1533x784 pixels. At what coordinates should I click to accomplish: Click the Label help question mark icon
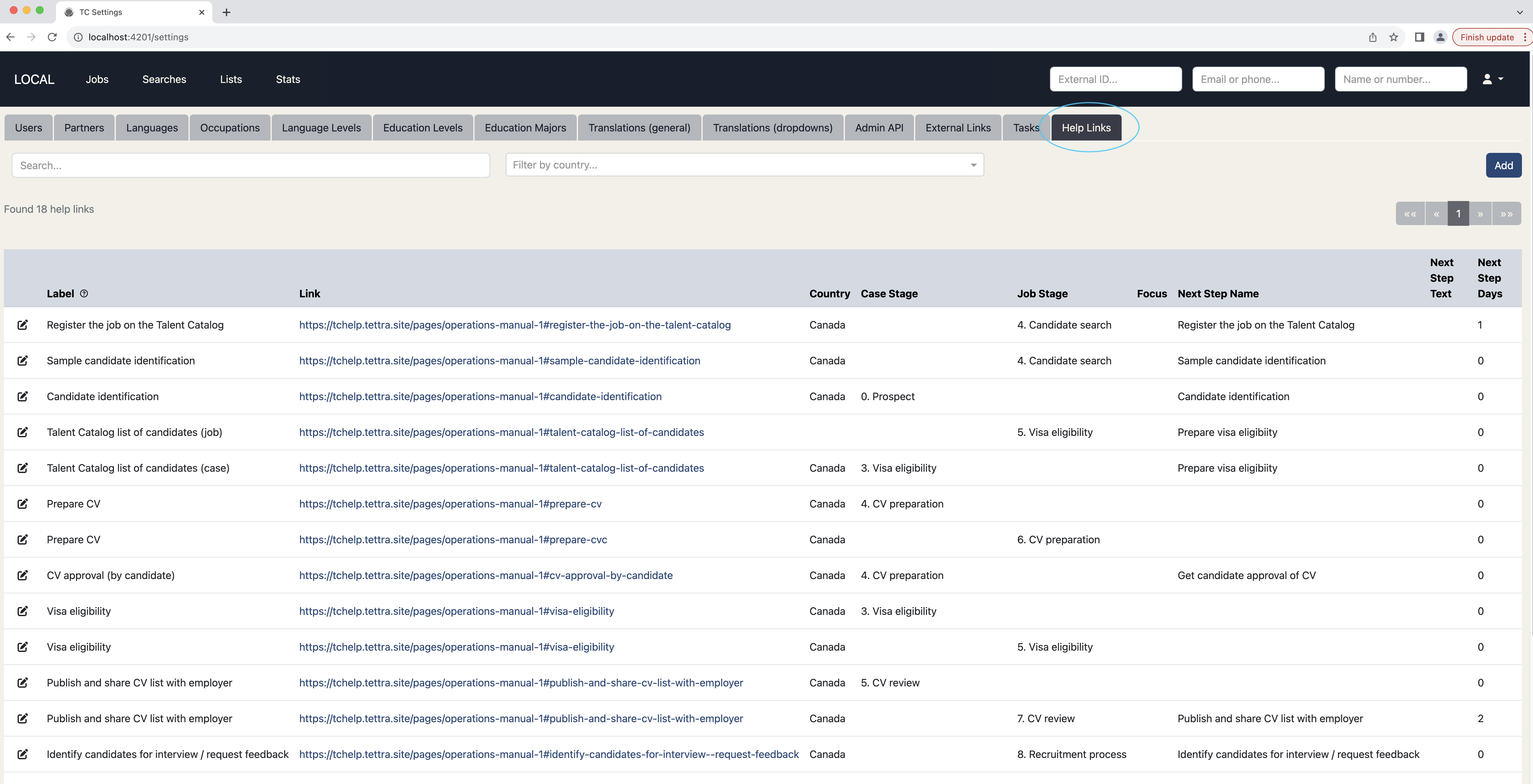coord(84,293)
